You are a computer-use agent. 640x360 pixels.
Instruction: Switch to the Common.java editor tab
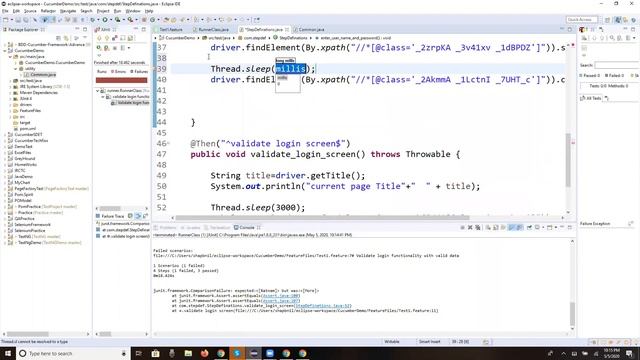[x=311, y=29]
